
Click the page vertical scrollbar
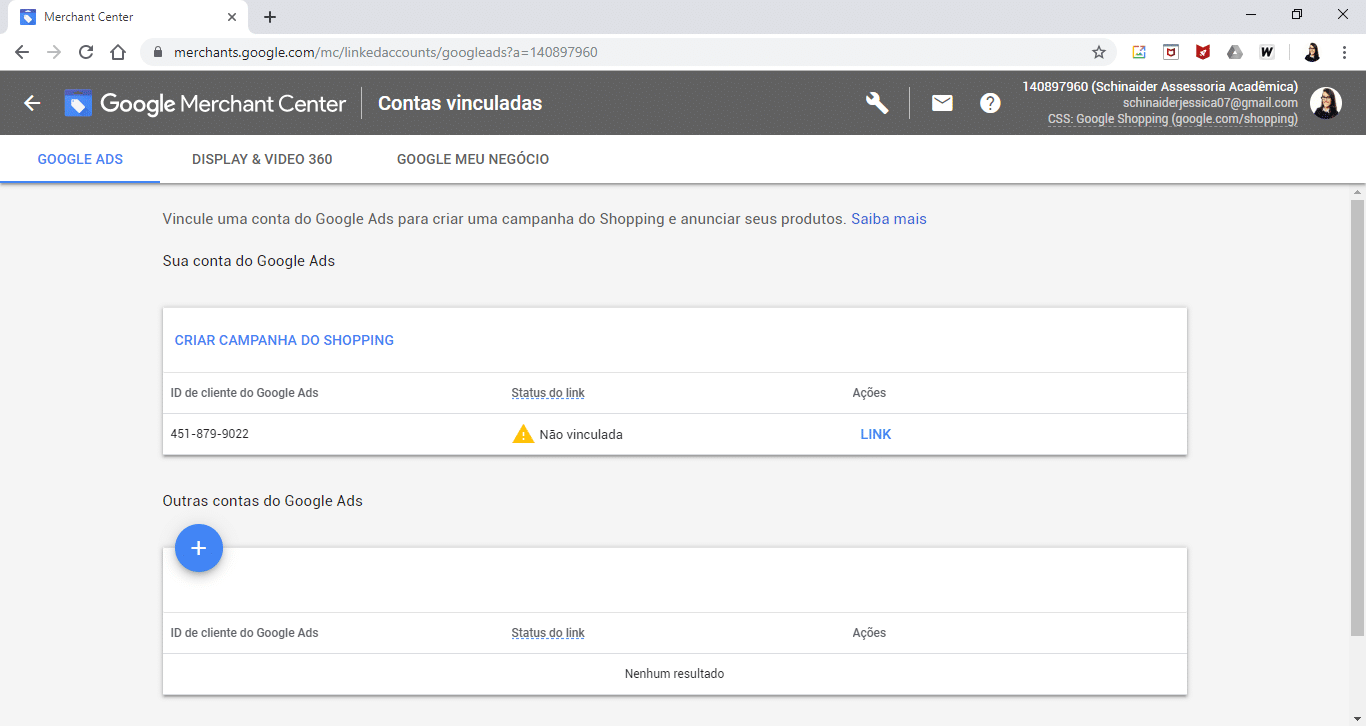point(1357,418)
